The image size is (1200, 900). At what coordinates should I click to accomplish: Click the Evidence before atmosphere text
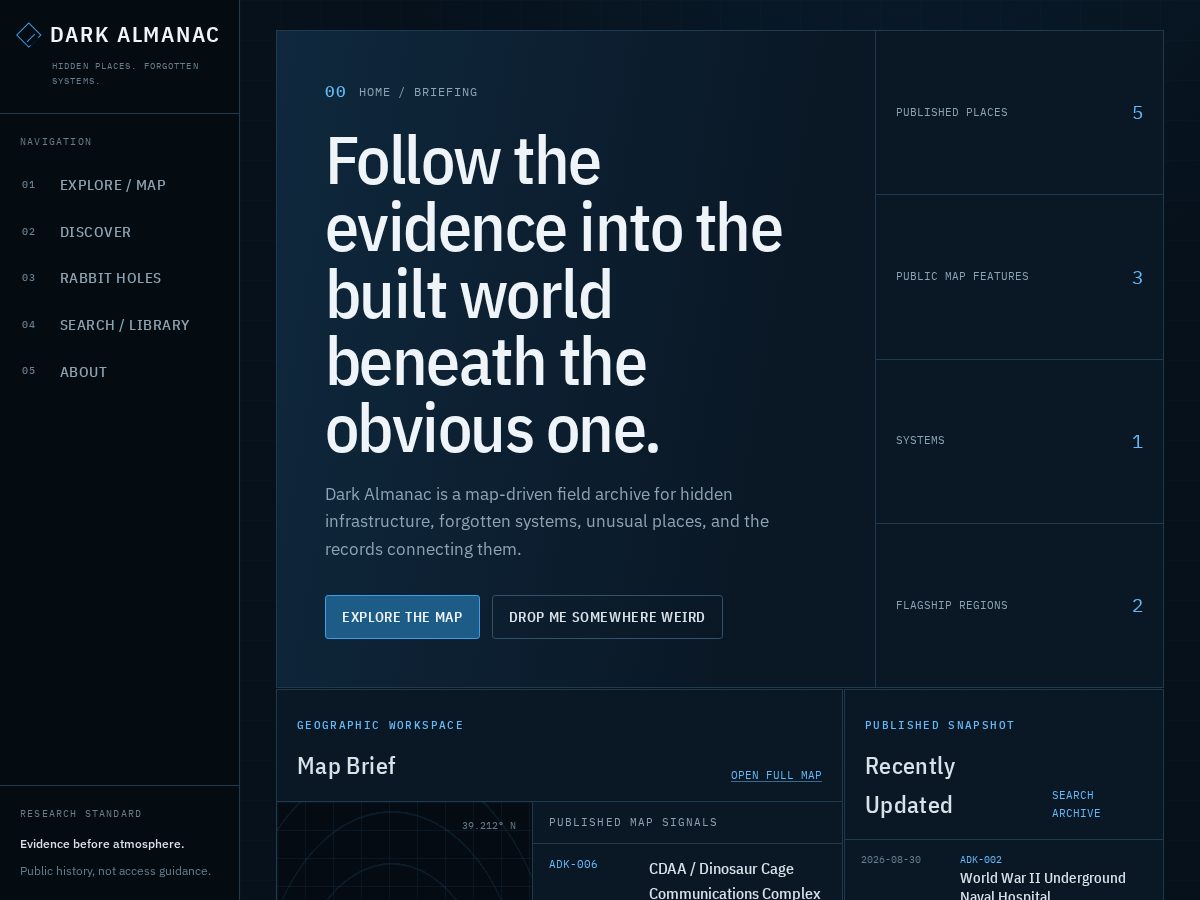click(x=102, y=844)
